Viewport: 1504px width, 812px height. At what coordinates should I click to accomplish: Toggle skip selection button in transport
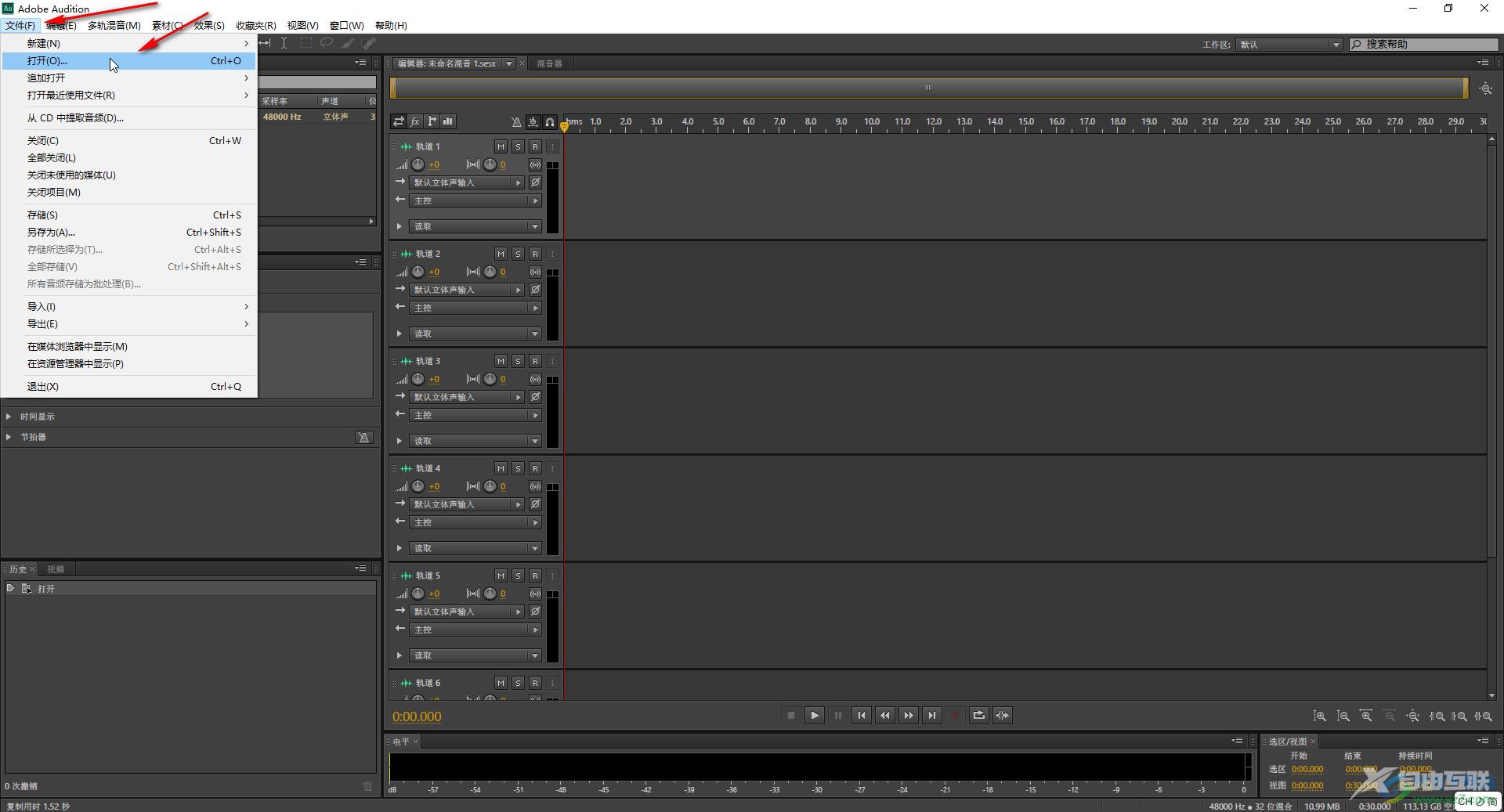coord(1003,715)
